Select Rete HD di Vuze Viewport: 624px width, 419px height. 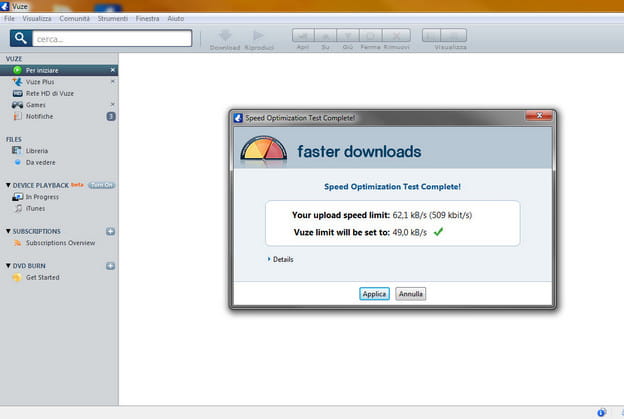click(x=49, y=93)
